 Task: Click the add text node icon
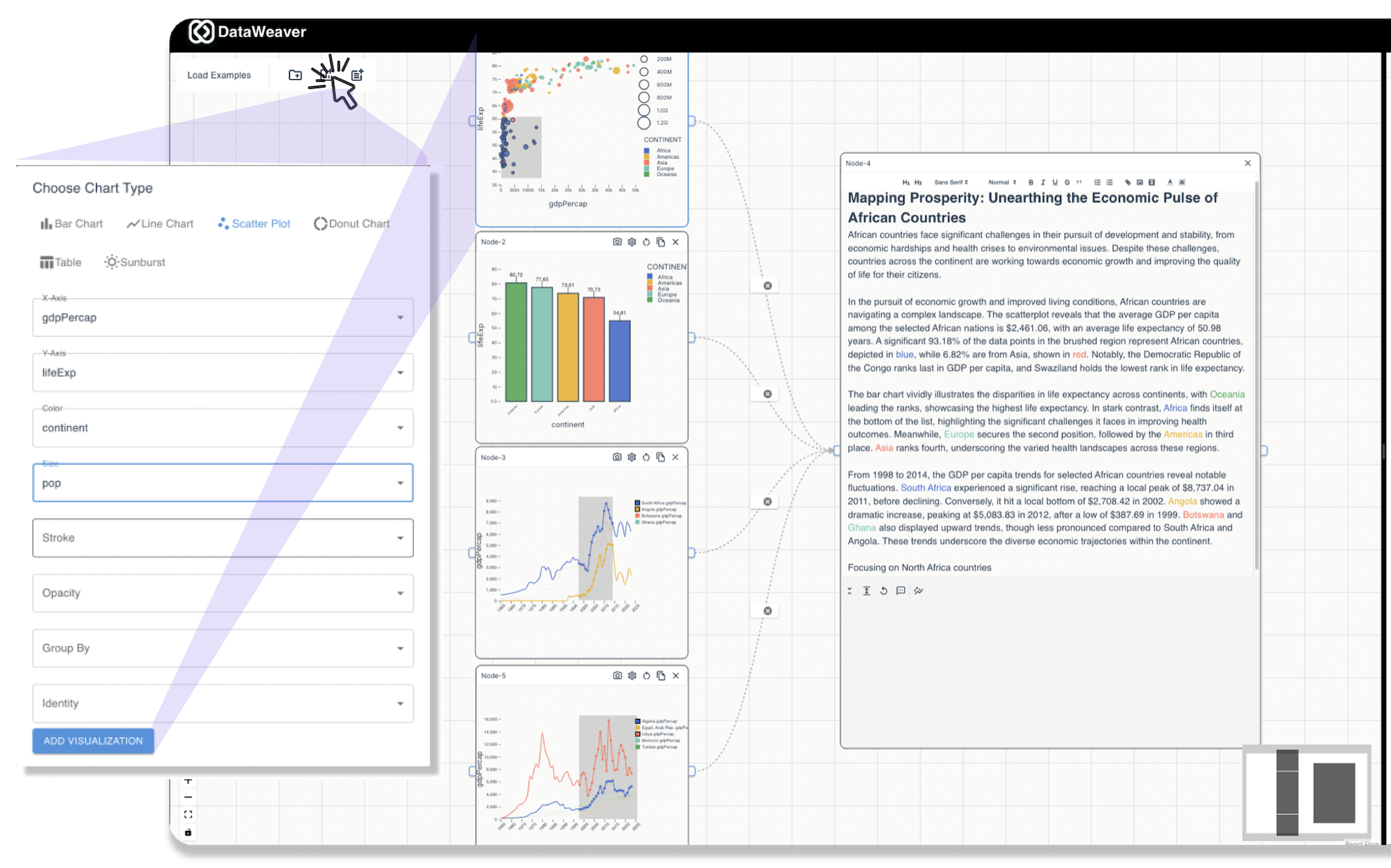coord(357,75)
